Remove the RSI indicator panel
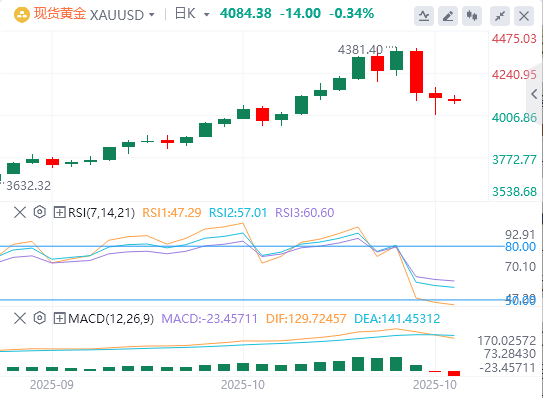543x398 pixels. [x=20, y=212]
